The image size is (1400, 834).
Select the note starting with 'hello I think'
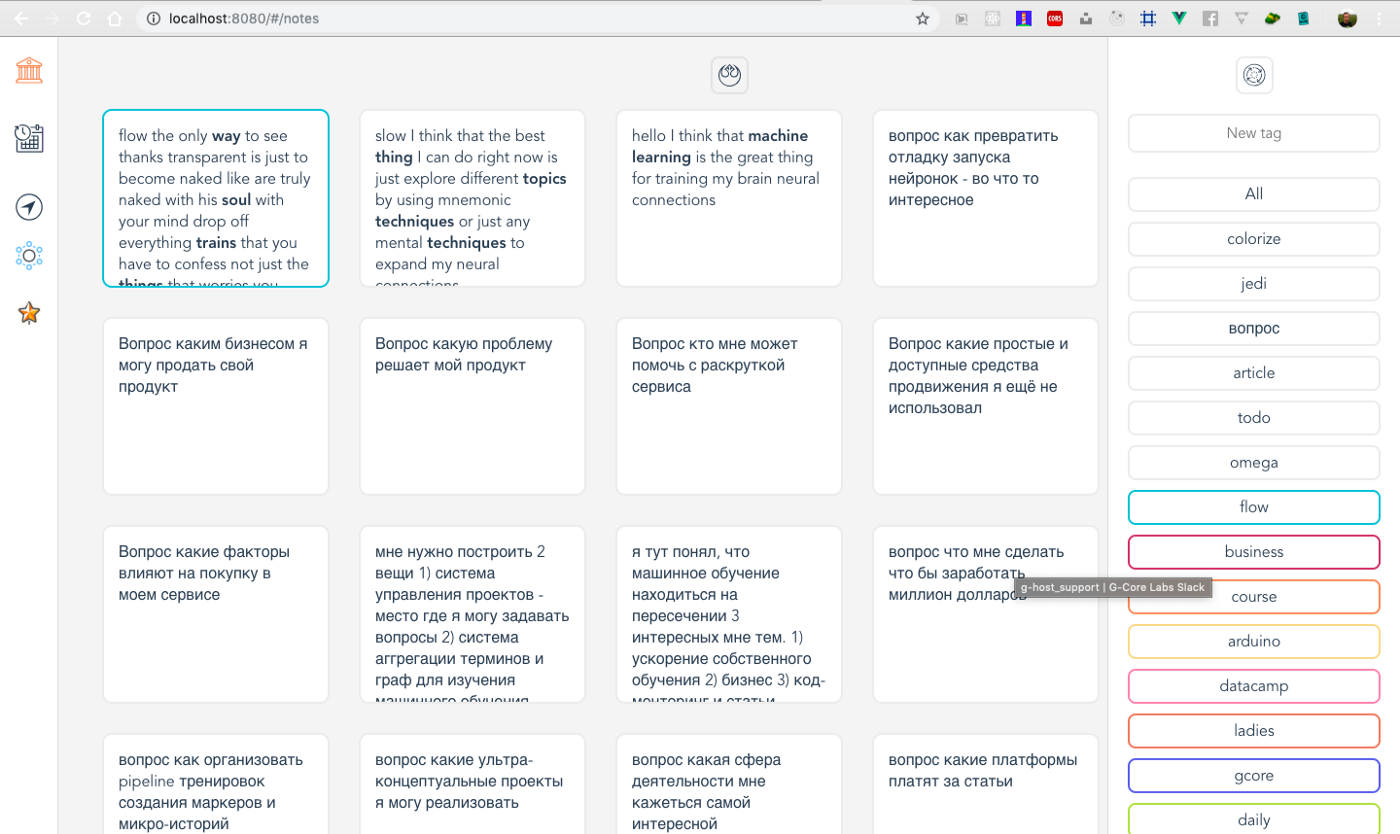[x=728, y=198]
